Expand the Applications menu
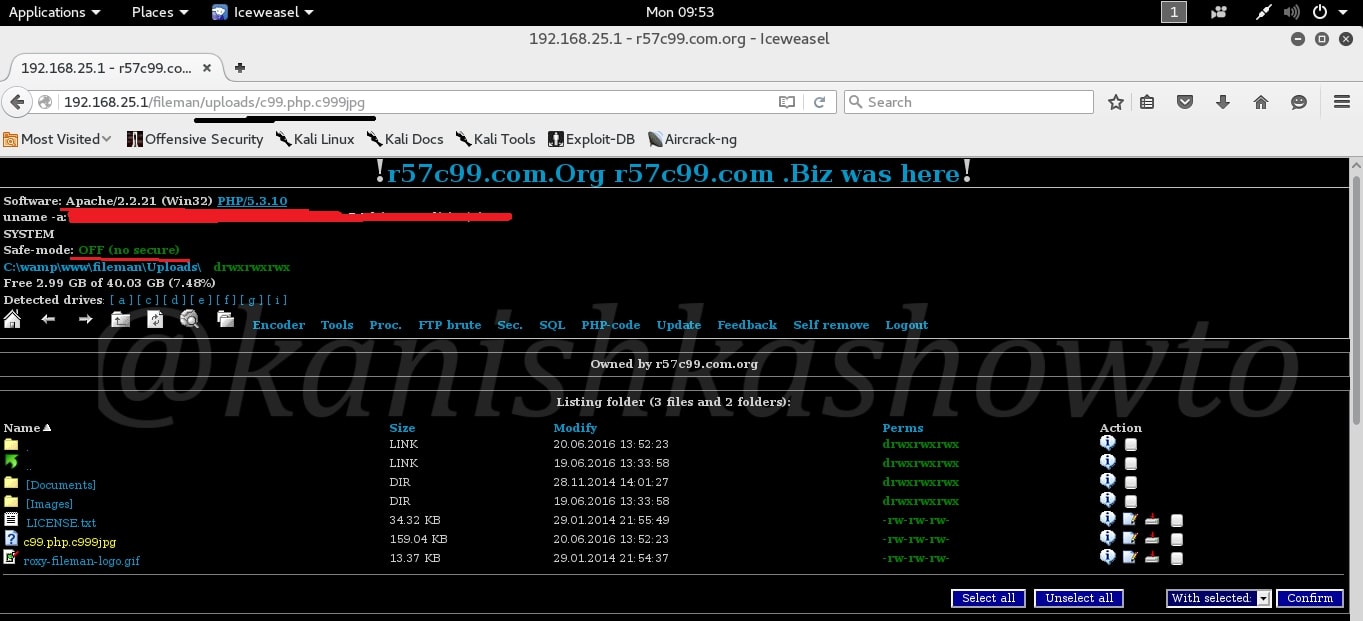 (x=54, y=12)
